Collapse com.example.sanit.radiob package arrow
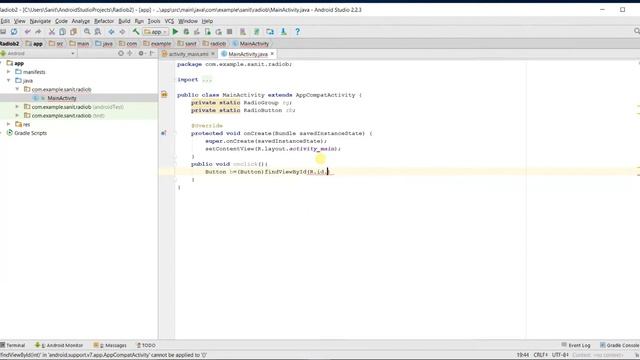The image size is (640, 360). coord(17,89)
